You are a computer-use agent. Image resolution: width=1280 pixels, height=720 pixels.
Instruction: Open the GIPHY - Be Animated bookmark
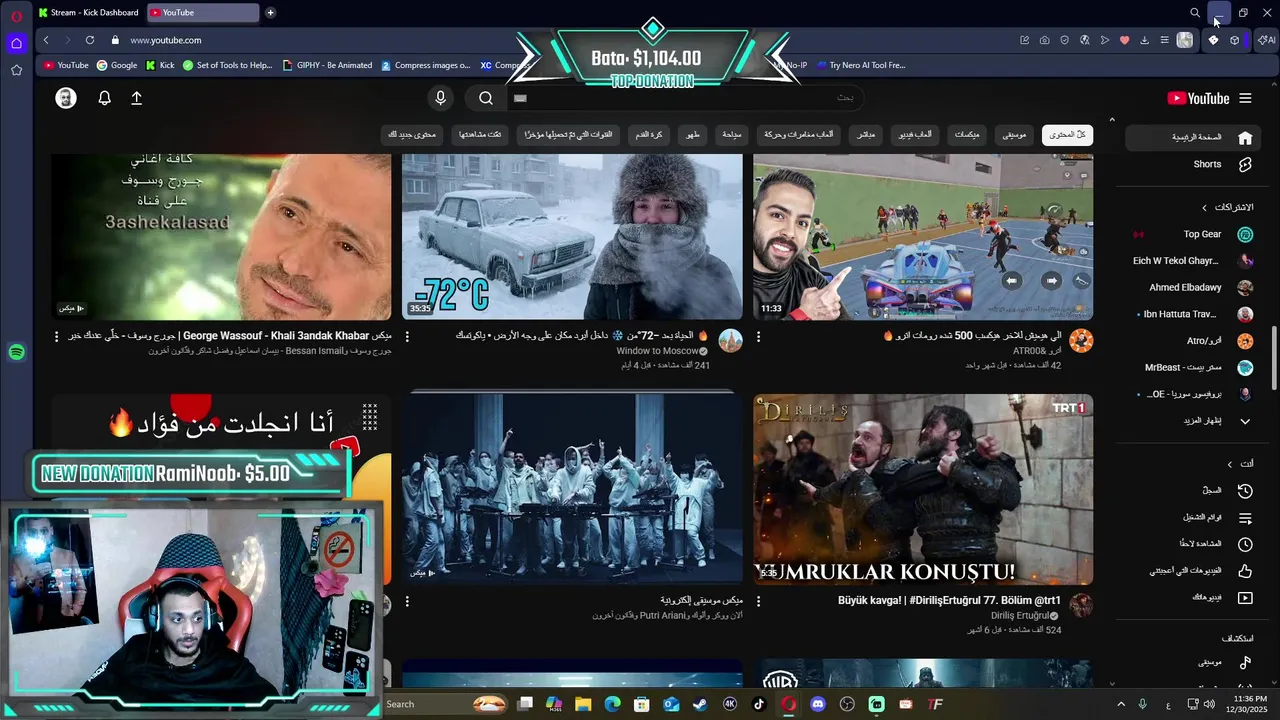327,65
